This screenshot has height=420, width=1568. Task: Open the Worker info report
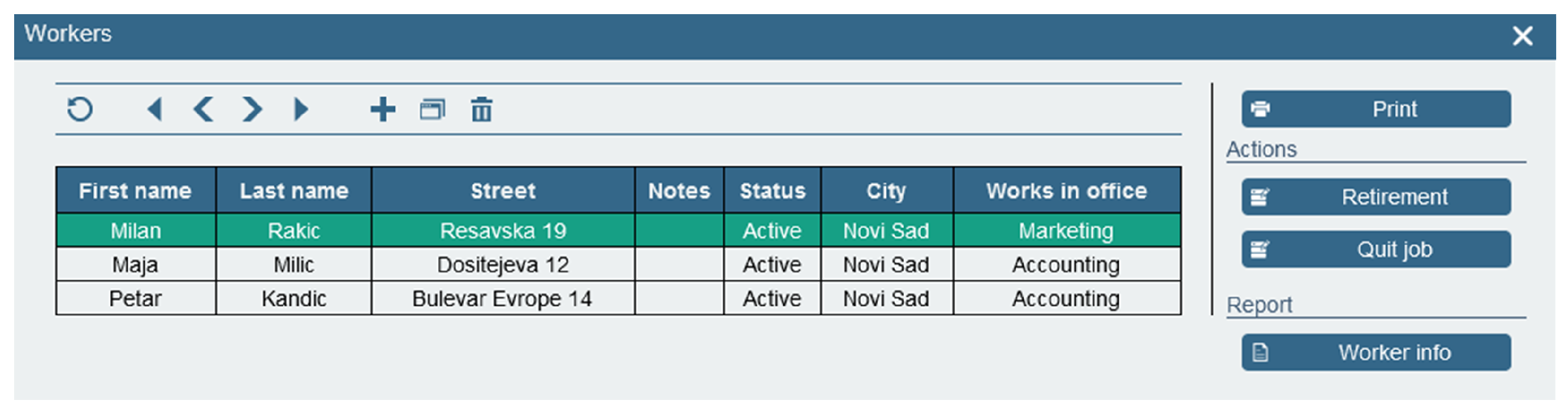click(x=1376, y=352)
